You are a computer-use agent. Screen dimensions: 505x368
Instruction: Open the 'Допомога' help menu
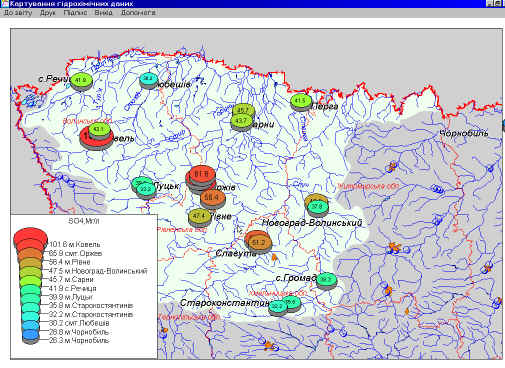(138, 13)
